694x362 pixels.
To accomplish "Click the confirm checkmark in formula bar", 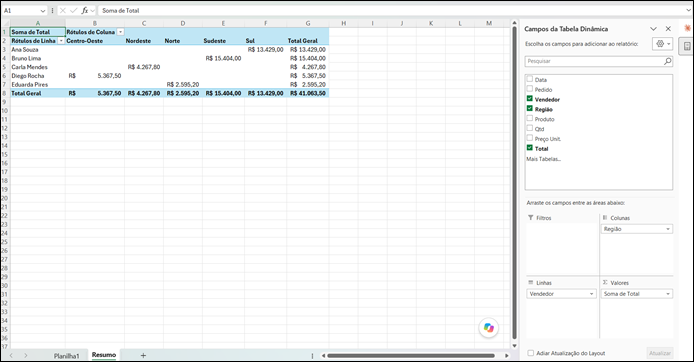I will pos(73,10).
